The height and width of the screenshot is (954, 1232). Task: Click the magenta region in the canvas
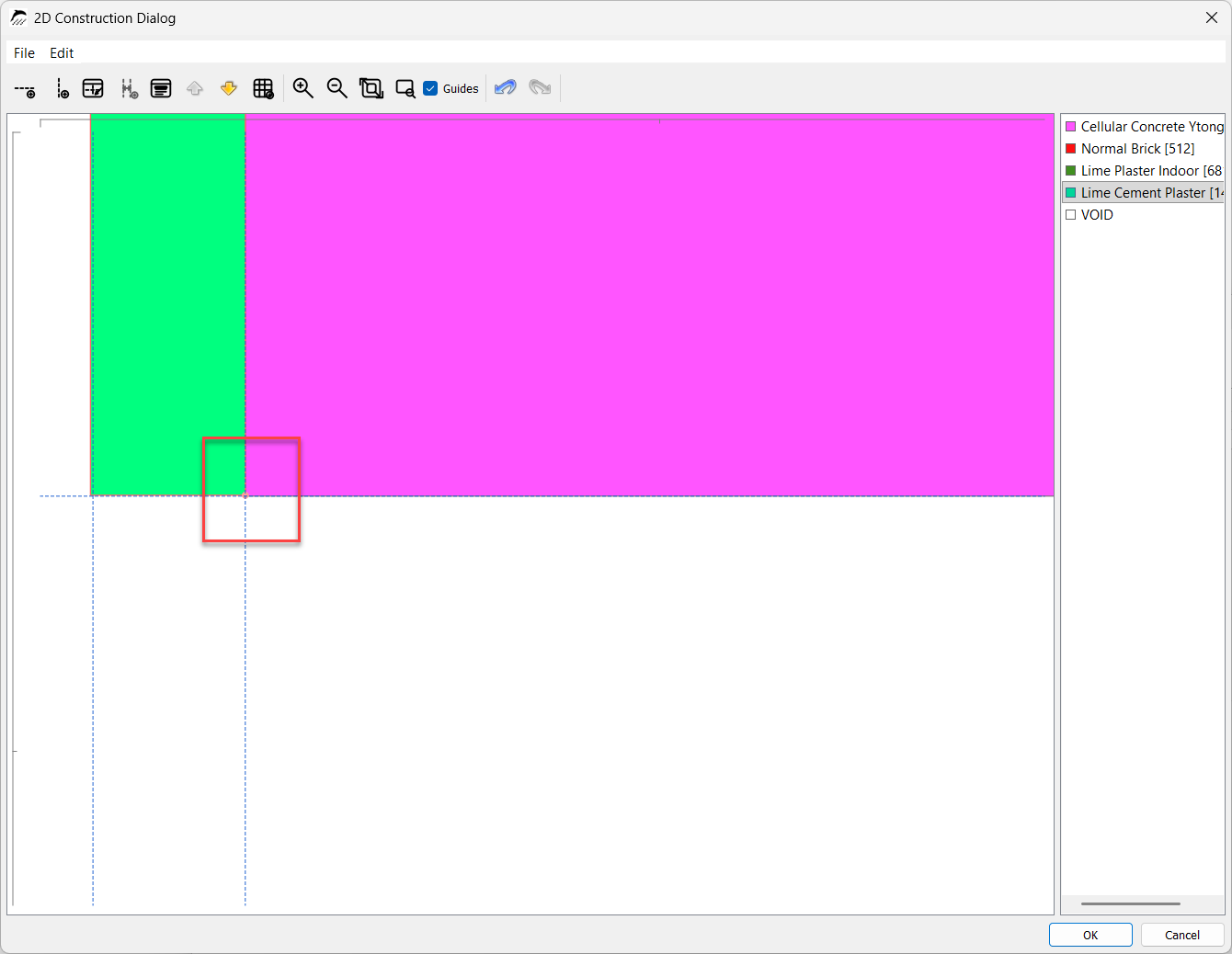[x=649, y=304]
